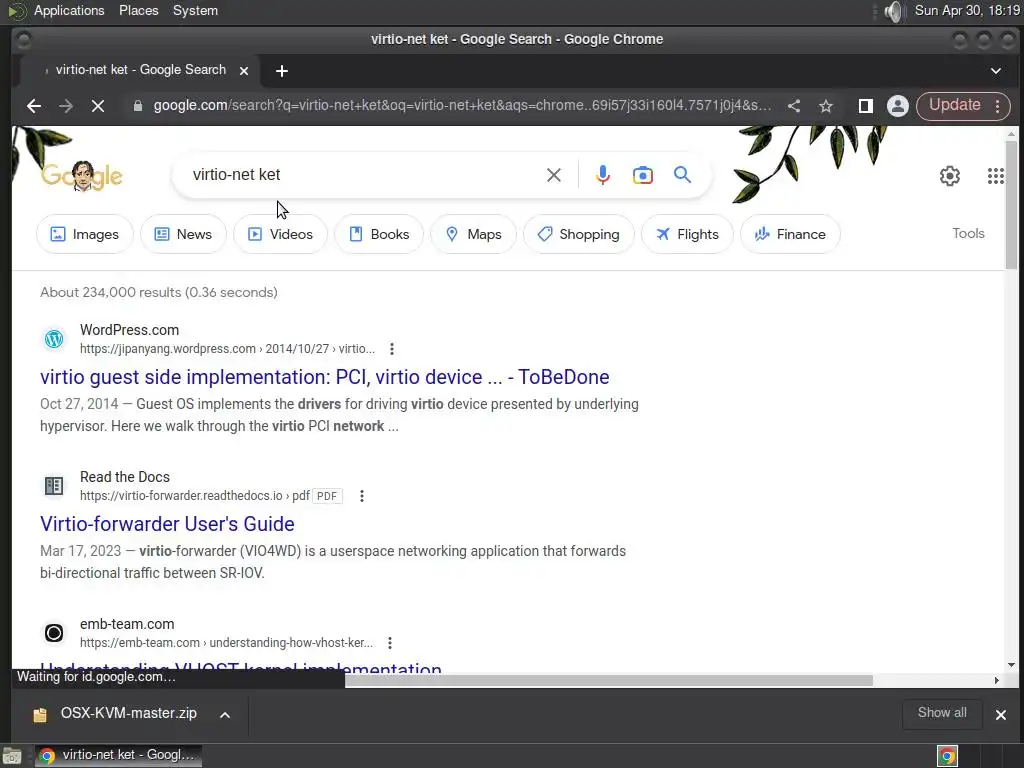The image size is (1024, 768).
Task: Close the downloads bar
Action: tap(1000, 714)
